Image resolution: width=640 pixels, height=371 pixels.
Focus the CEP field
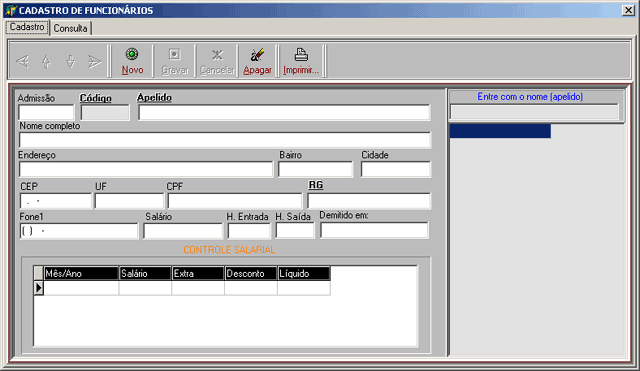tap(56, 201)
